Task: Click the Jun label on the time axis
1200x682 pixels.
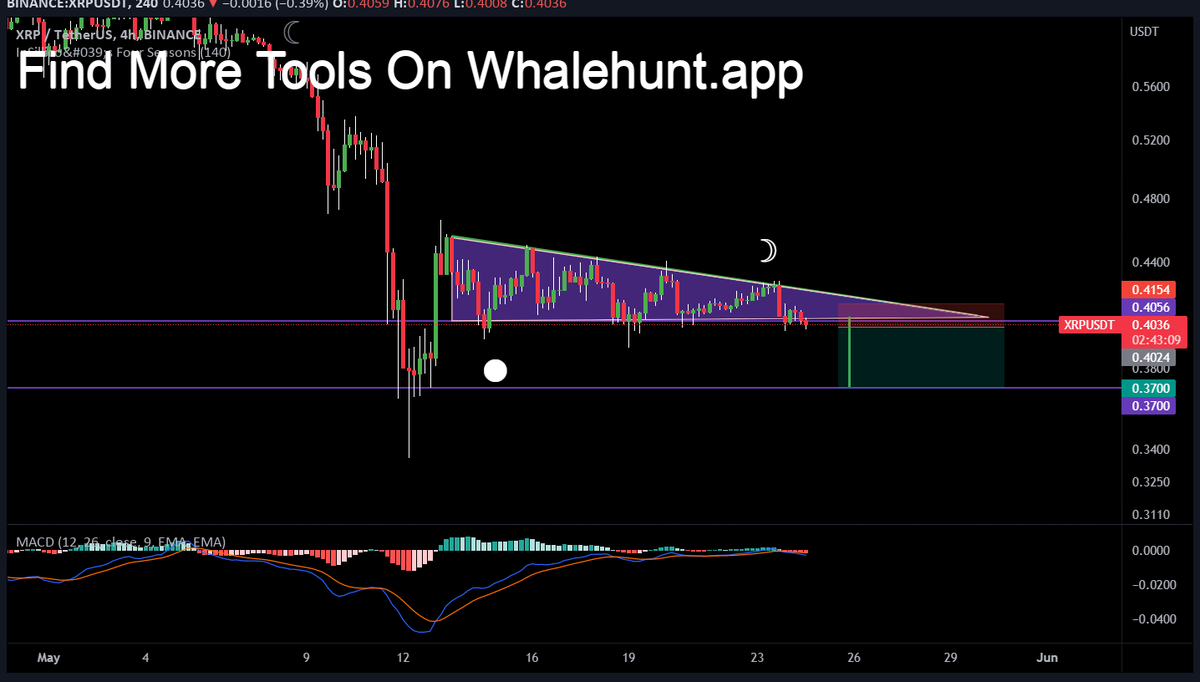Action: [1046, 658]
